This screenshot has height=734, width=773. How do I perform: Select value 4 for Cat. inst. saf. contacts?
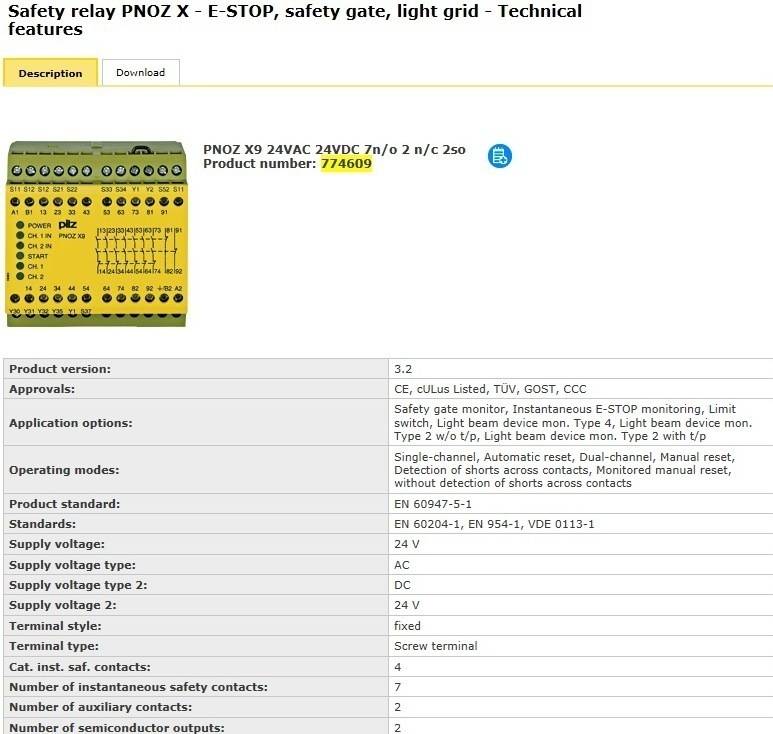point(397,667)
